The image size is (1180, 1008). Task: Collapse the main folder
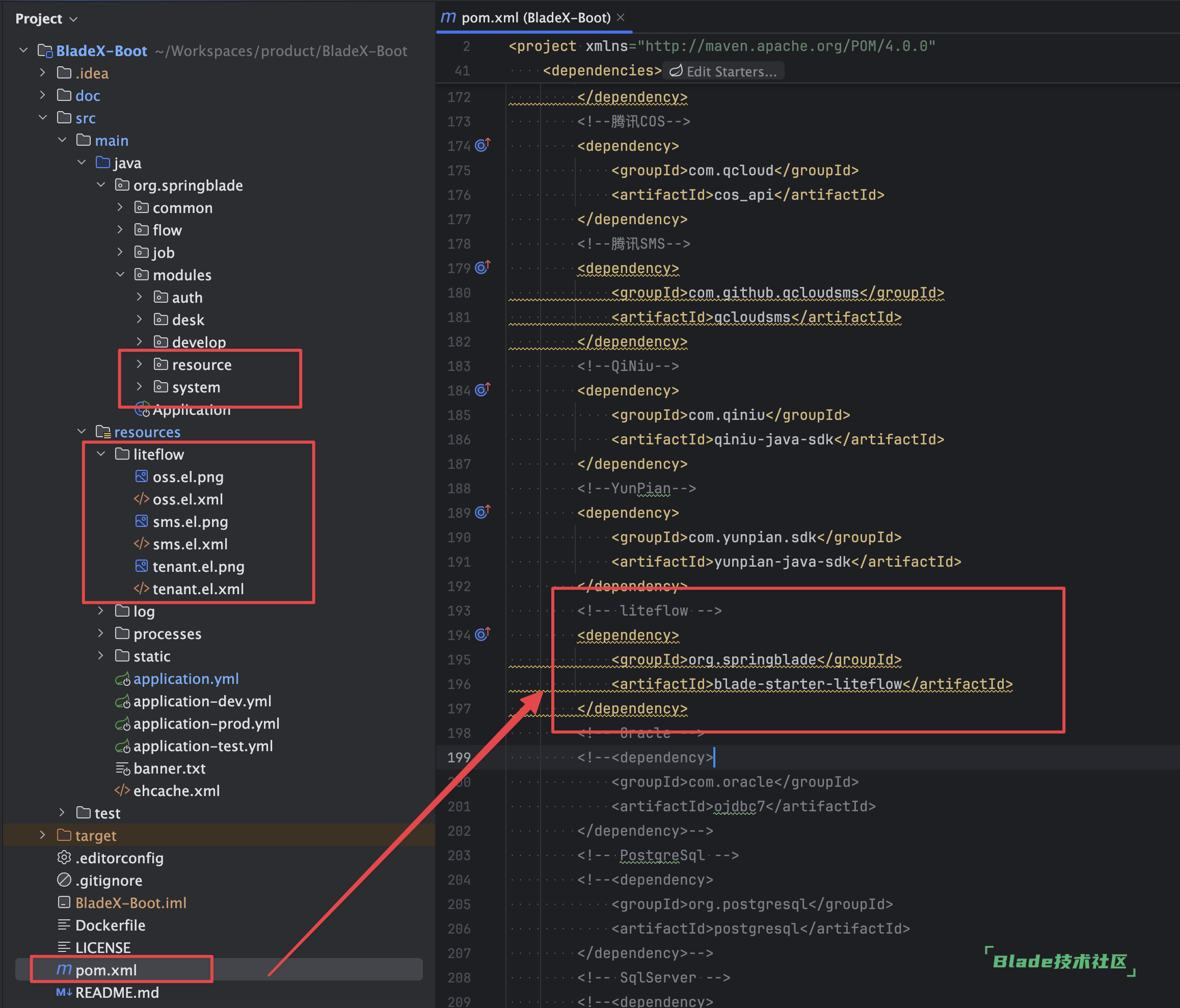click(x=62, y=140)
